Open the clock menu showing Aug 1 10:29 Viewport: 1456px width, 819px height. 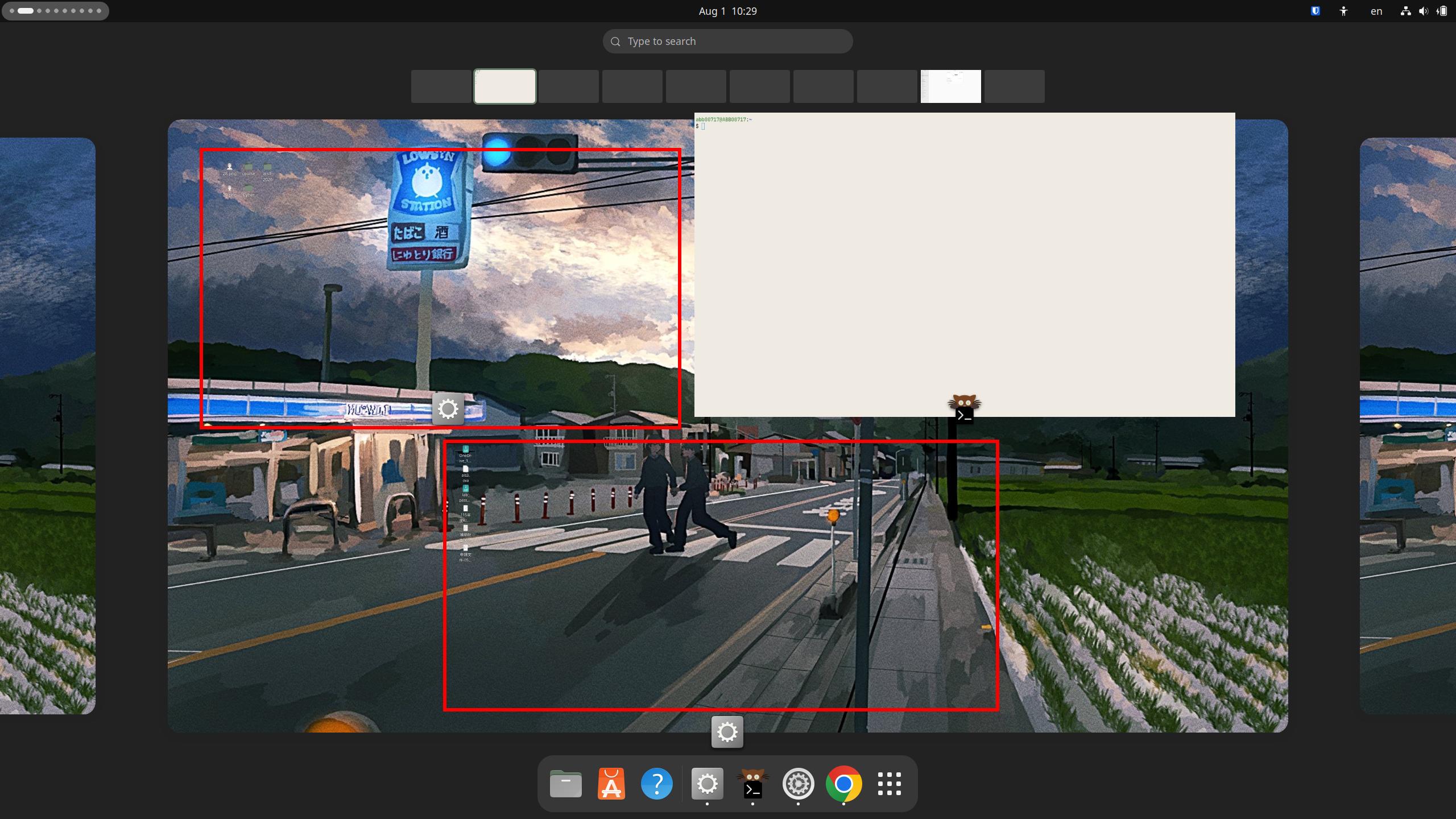click(x=727, y=11)
